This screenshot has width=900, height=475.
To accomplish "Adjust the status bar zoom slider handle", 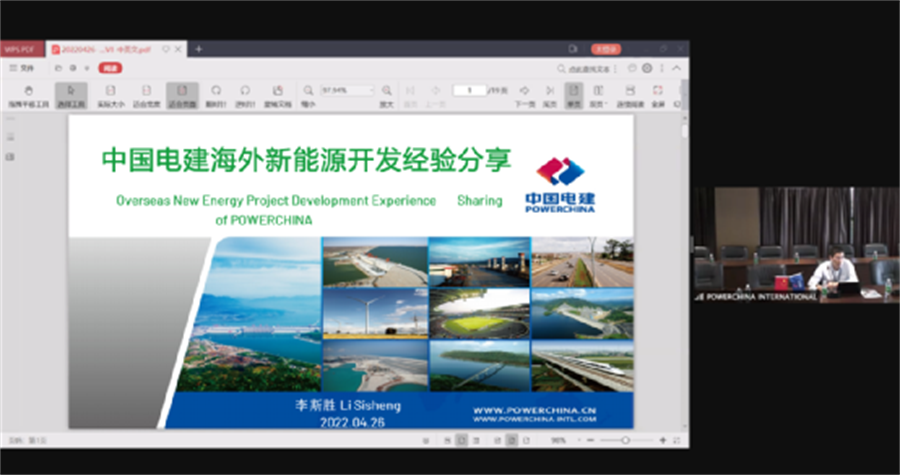I will tap(625, 440).
